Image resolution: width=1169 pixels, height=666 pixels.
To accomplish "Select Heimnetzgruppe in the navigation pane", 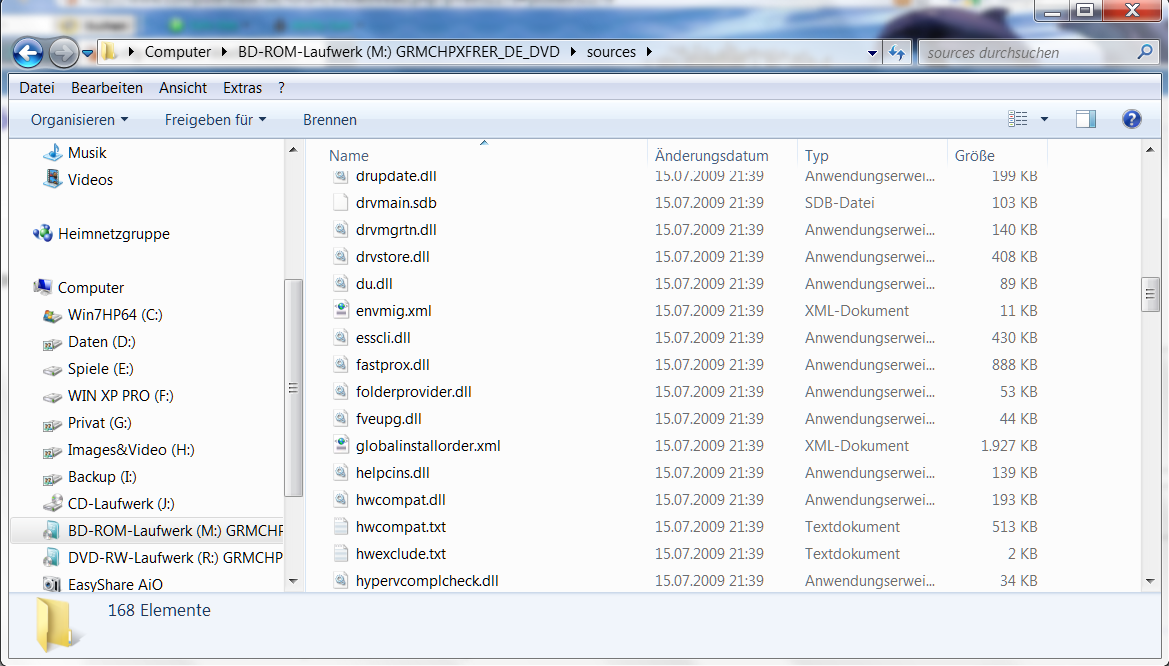I will [113, 233].
